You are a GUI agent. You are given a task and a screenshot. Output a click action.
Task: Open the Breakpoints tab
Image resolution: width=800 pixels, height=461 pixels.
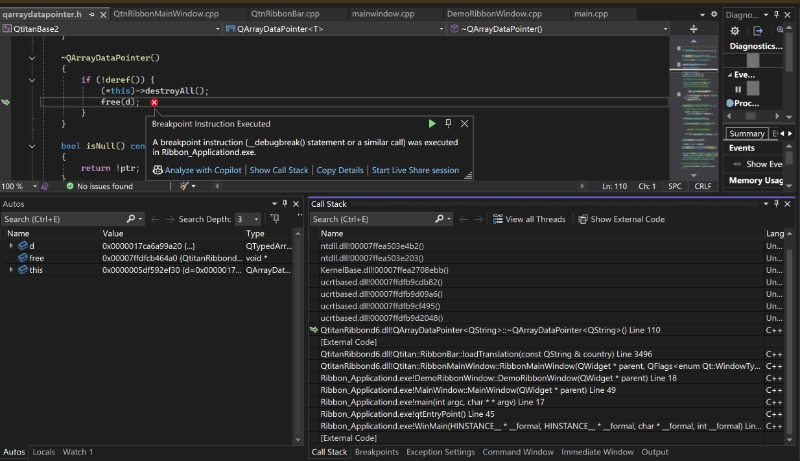(x=377, y=452)
